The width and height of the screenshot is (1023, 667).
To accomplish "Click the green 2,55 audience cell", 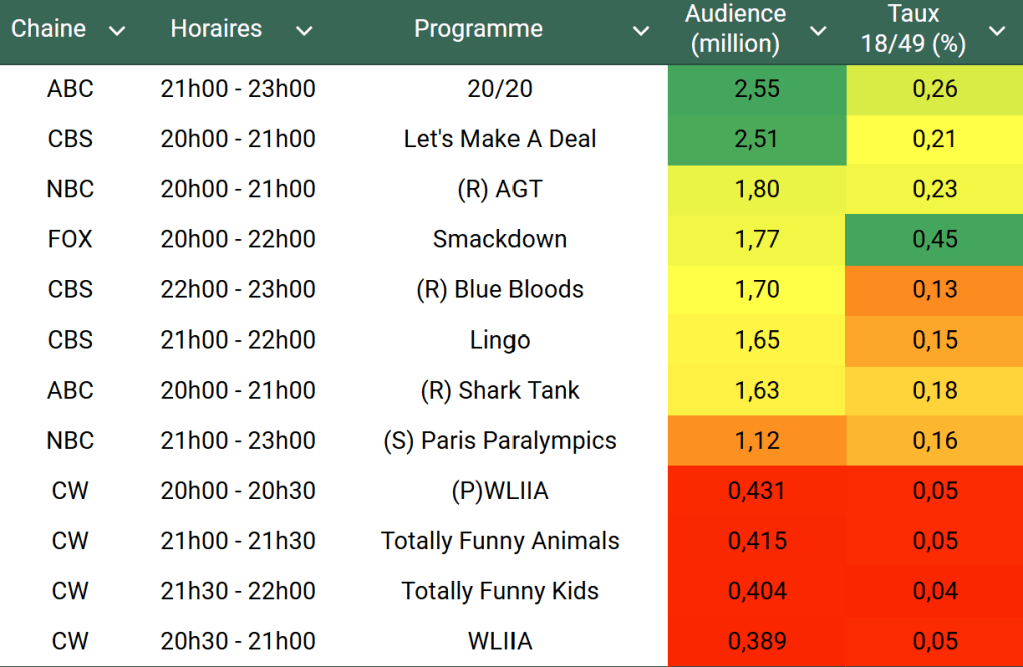I will coord(756,89).
